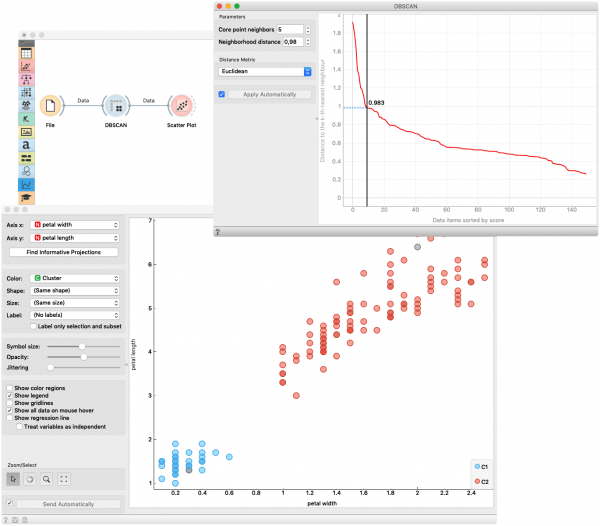Image resolution: width=600 pixels, height=526 pixels.
Task: Click the reset zoom to fit icon
Action: (x=63, y=478)
